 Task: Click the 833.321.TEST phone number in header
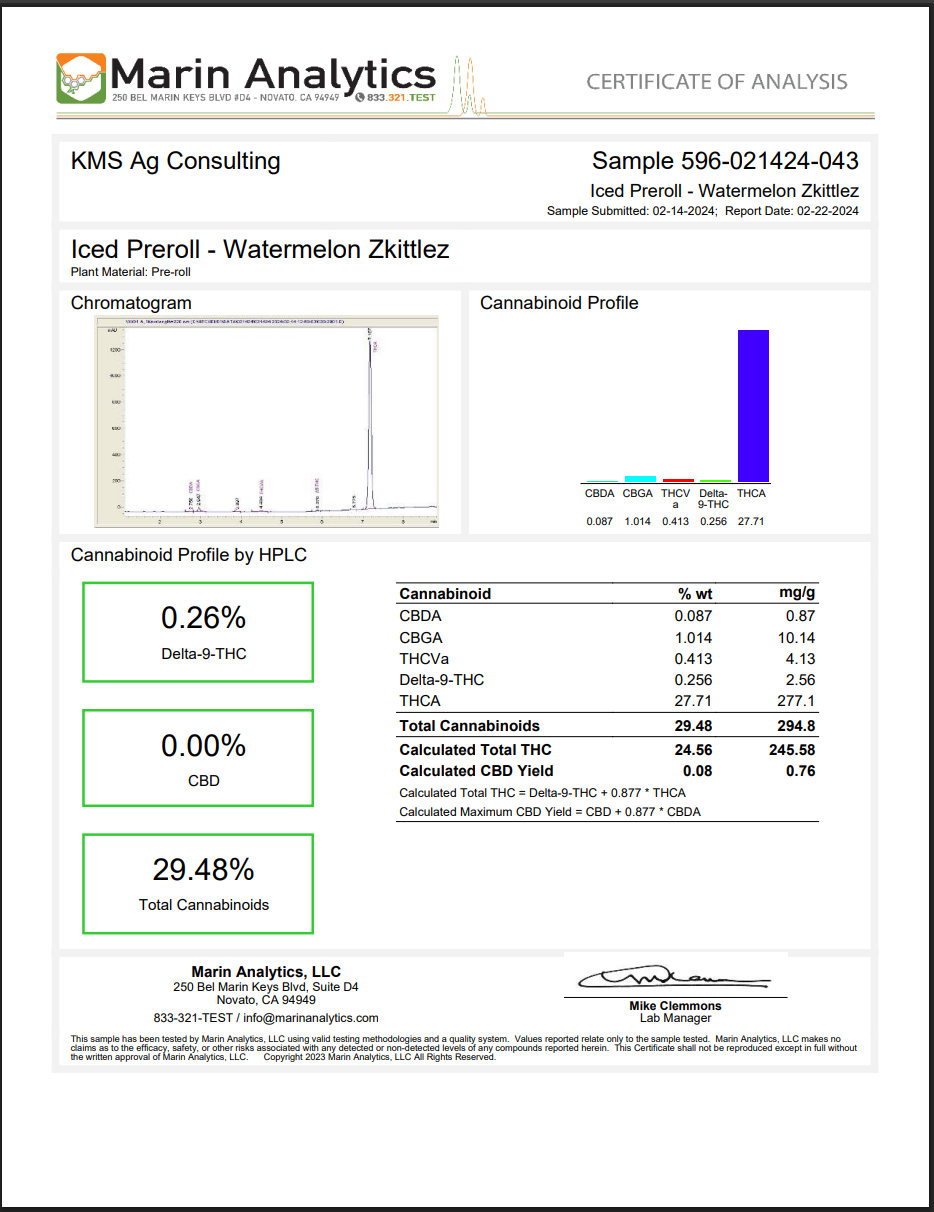[403, 98]
